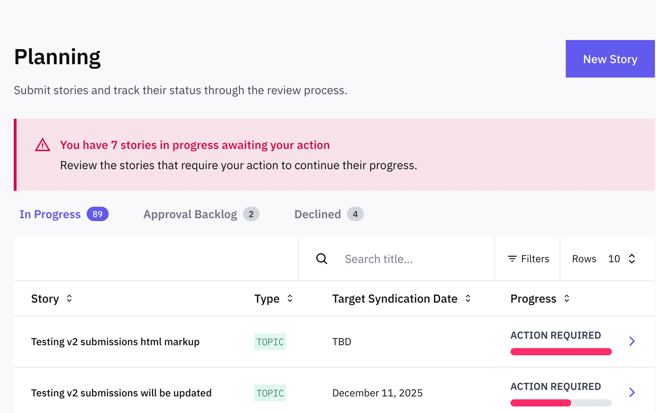Click 'Testing v2 submissions will be updated' title
The width and height of the screenshot is (656, 413).
coord(121,393)
